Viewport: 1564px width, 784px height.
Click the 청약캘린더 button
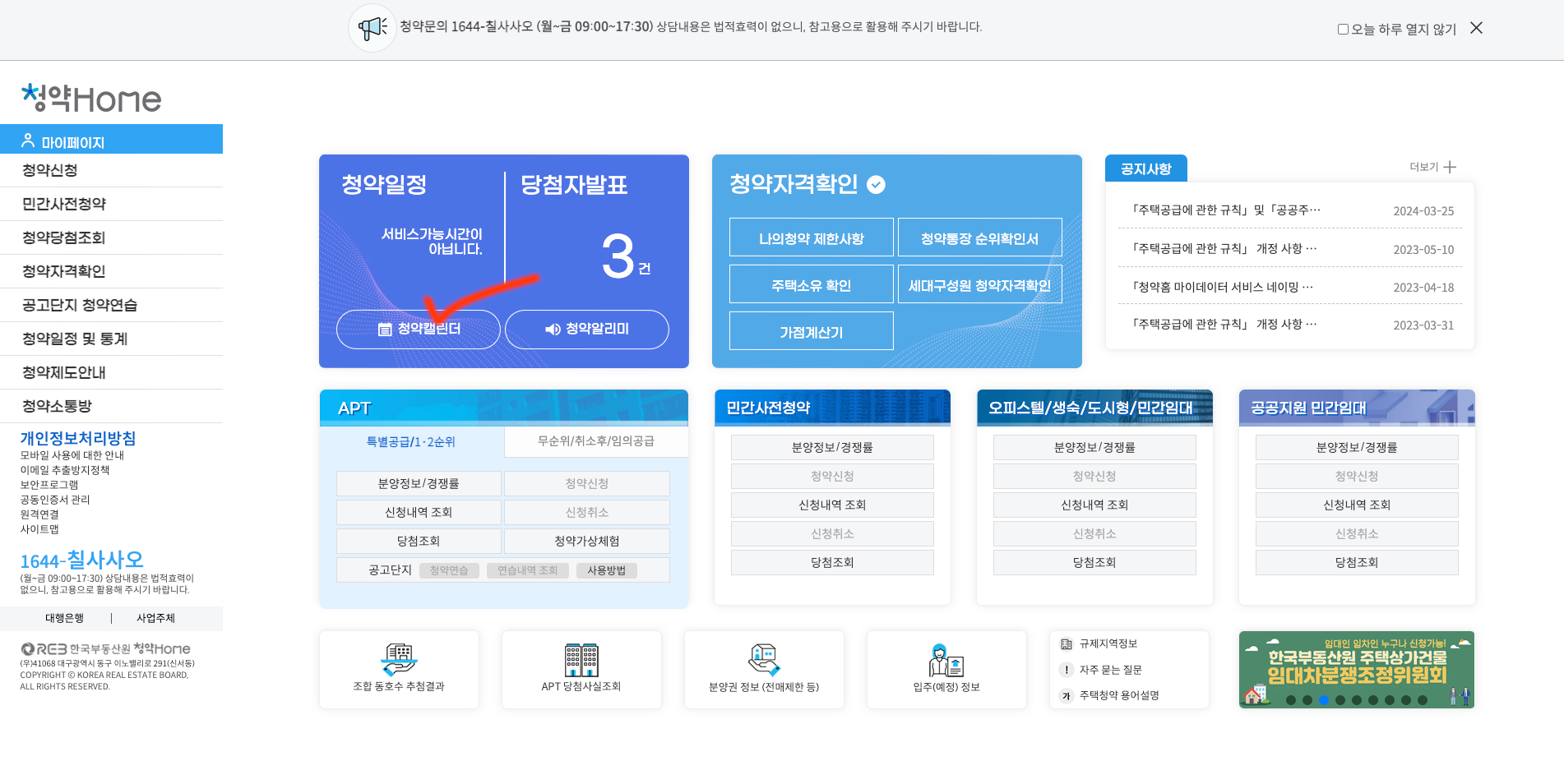click(x=419, y=330)
